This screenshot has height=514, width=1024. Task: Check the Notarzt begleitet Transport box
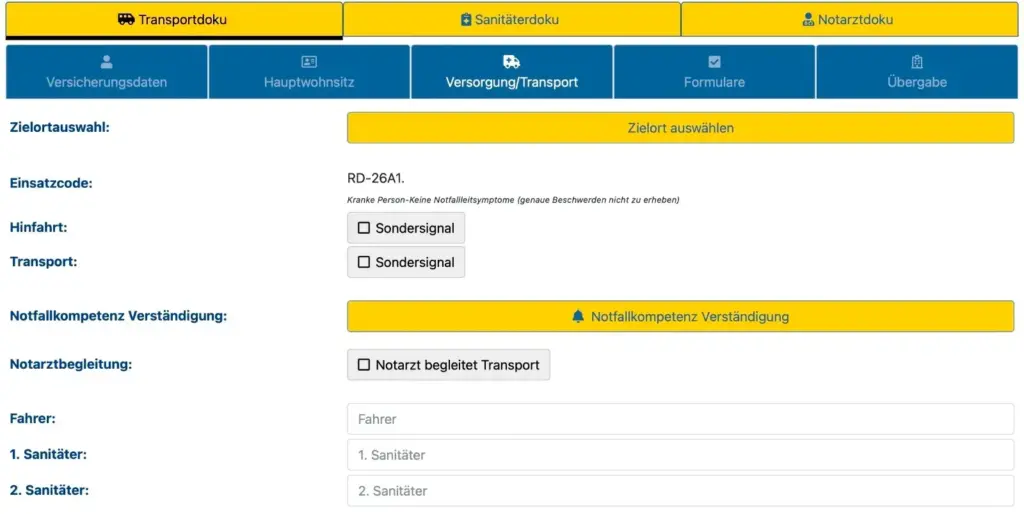[x=364, y=365]
